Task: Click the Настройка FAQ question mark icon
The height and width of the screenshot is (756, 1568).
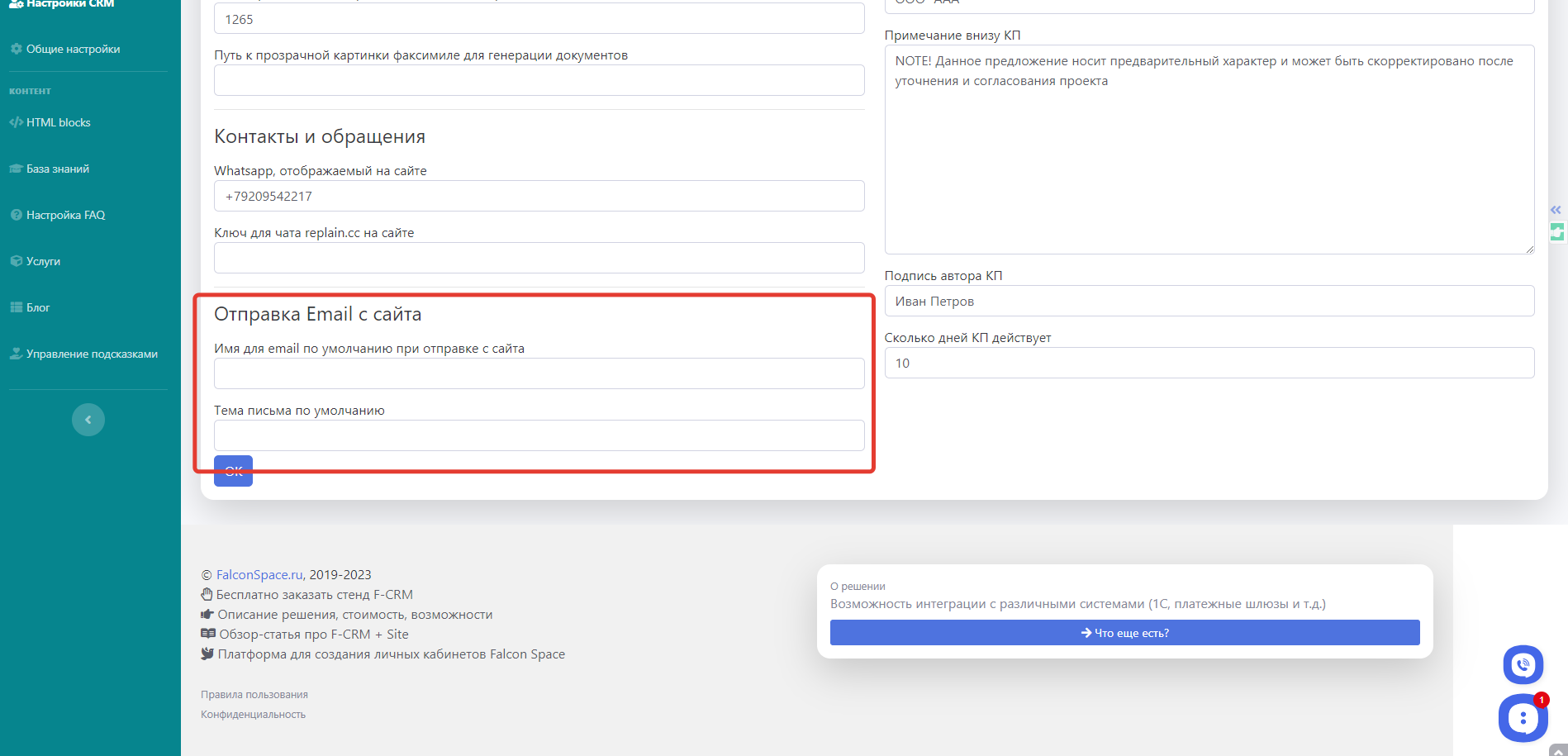Action: [x=16, y=215]
